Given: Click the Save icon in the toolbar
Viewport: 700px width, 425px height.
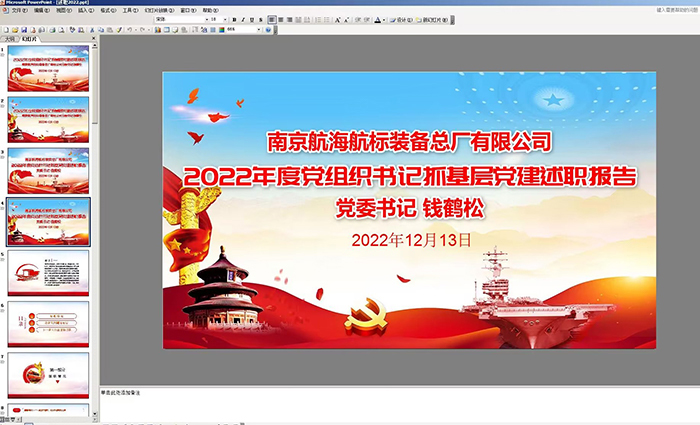Looking at the screenshot, I should (x=23, y=29).
